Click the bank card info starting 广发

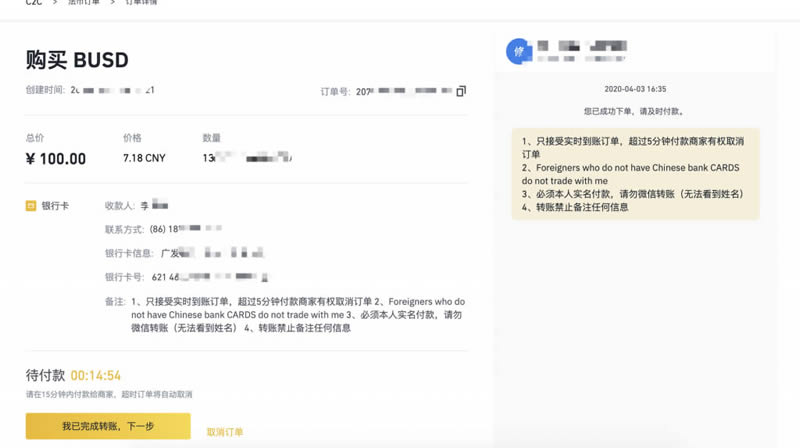pos(212,253)
